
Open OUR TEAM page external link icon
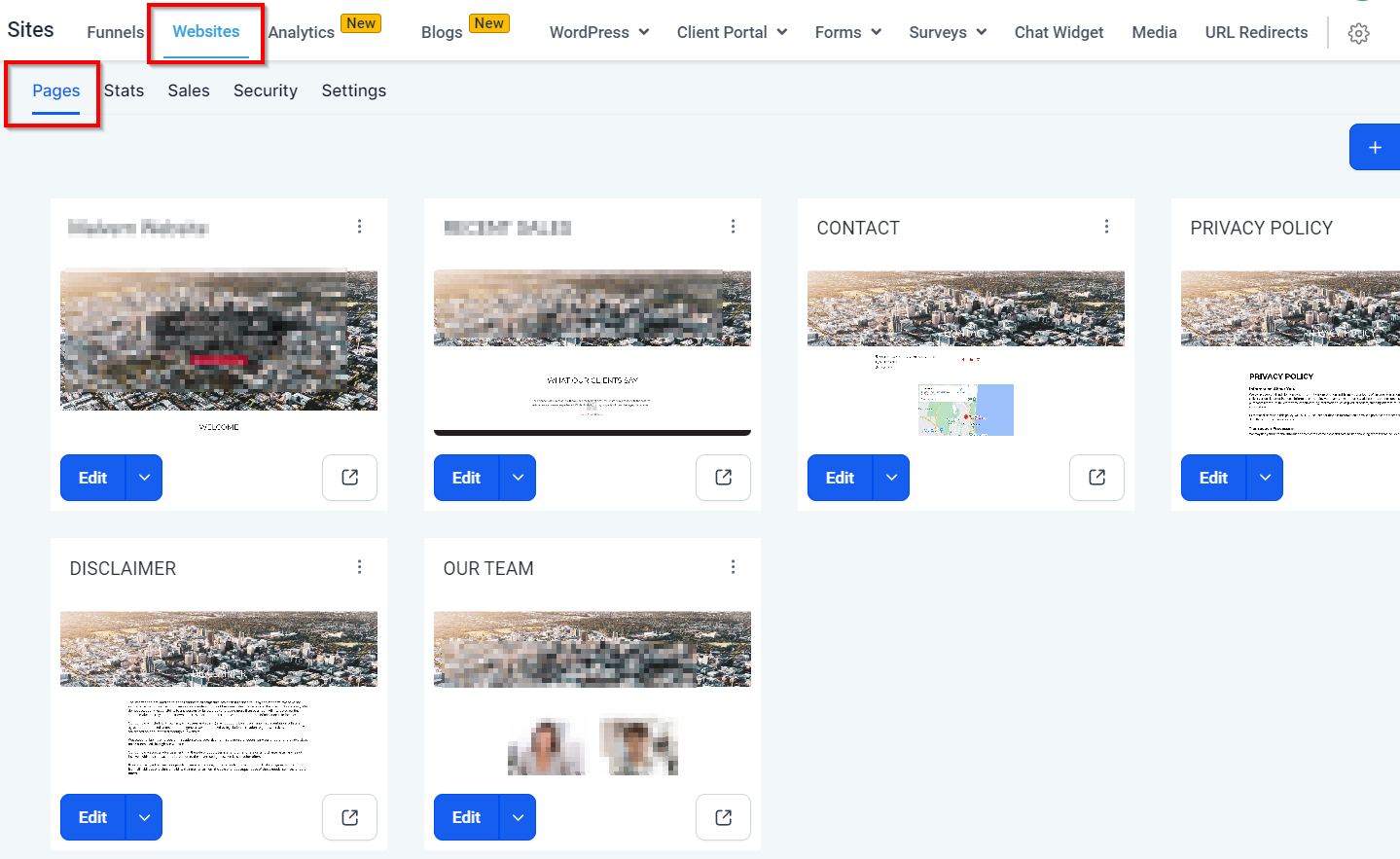tap(723, 817)
